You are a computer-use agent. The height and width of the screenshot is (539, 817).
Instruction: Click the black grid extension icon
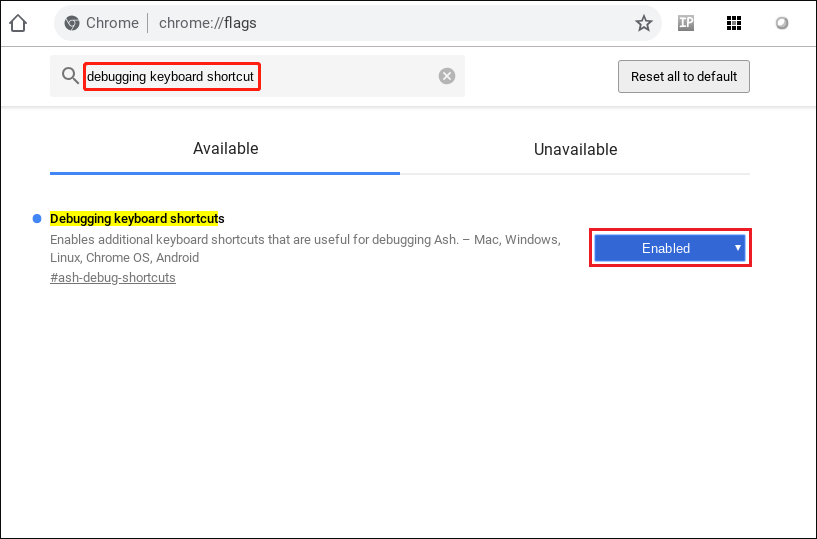[734, 23]
